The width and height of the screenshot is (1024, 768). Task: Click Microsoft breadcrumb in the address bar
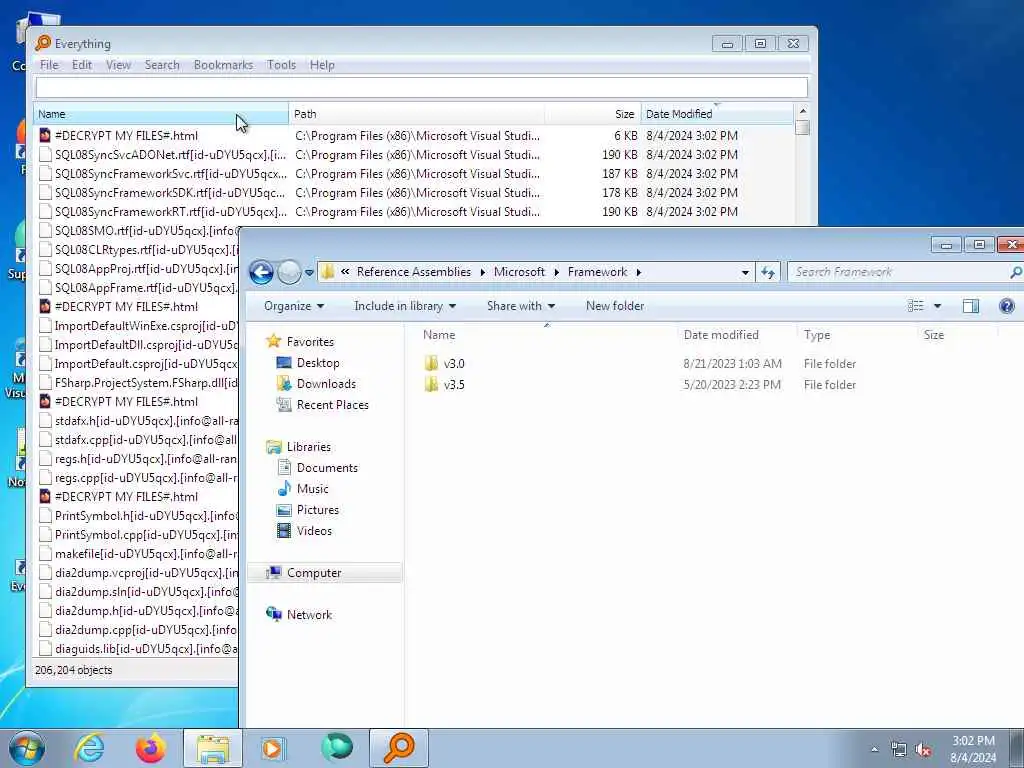tap(519, 272)
